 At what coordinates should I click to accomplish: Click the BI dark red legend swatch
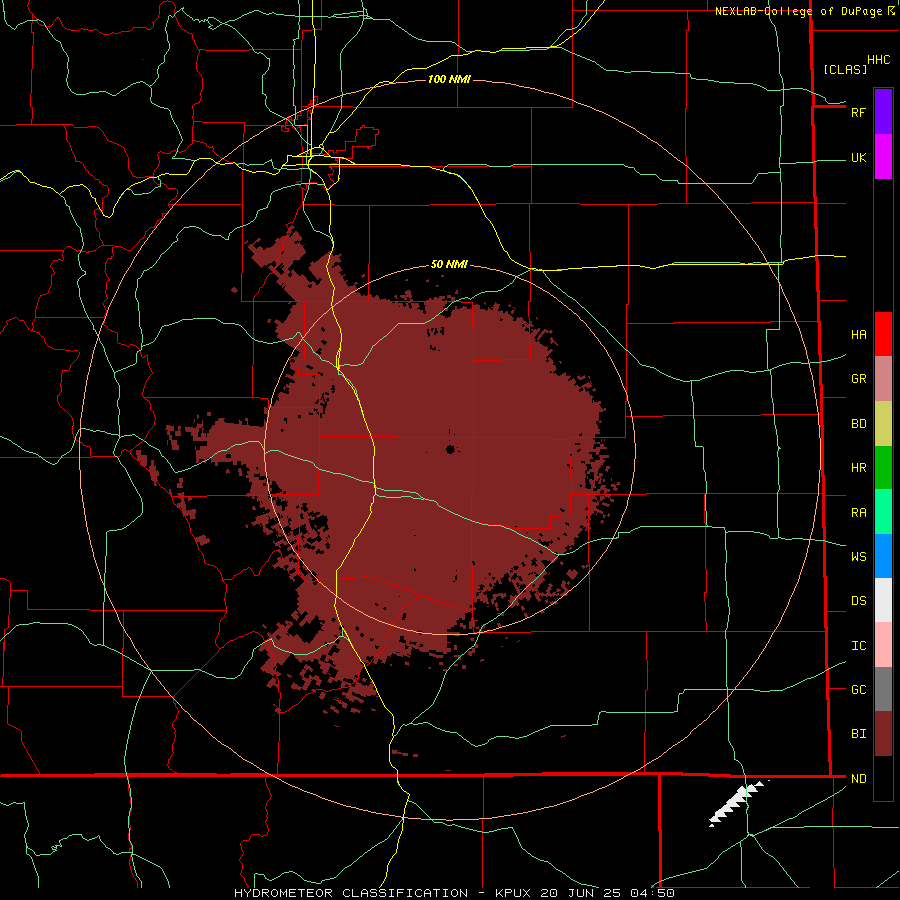click(x=883, y=734)
